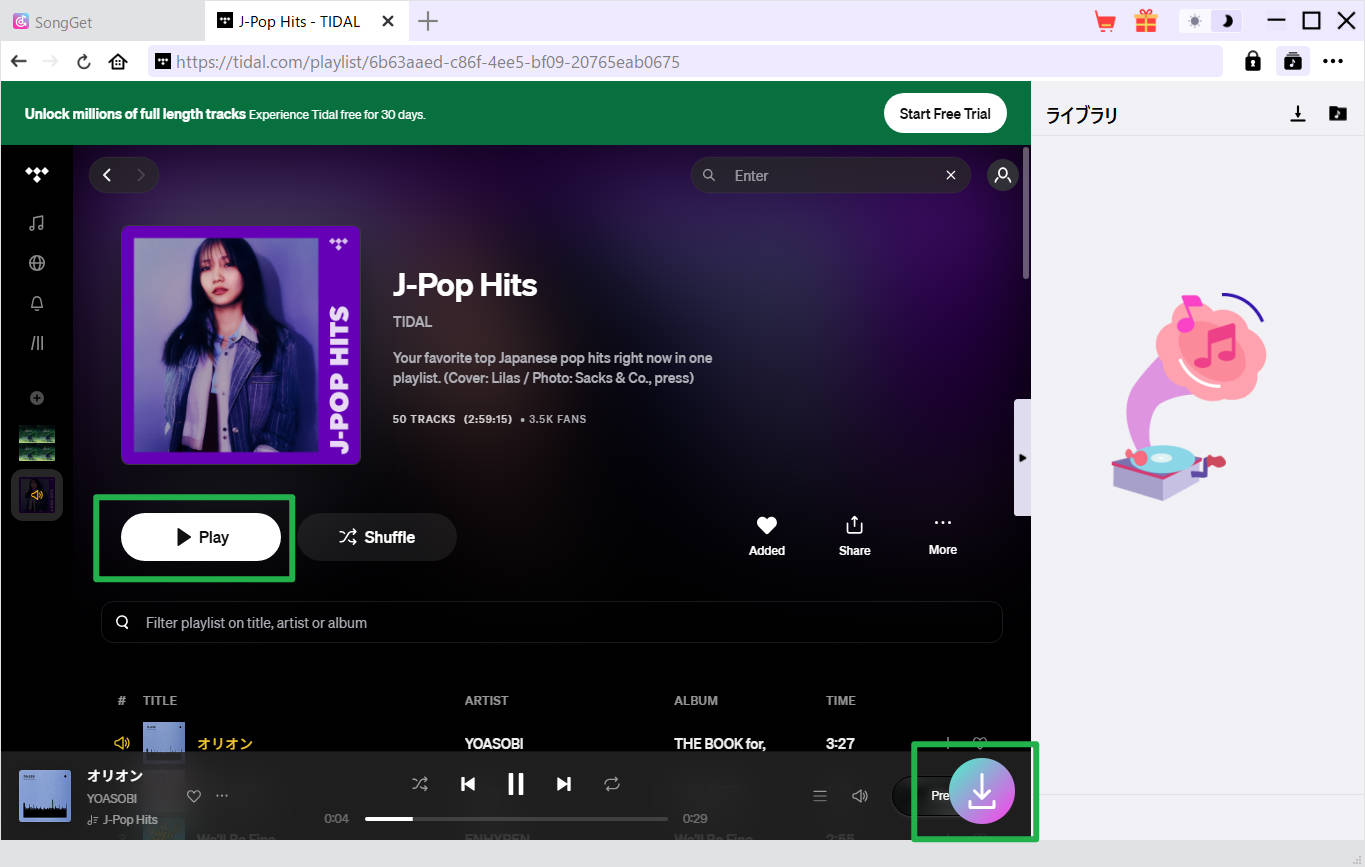Open My Collection sidebar icon
This screenshot has width=1365, height=867.
pos(37,343)
